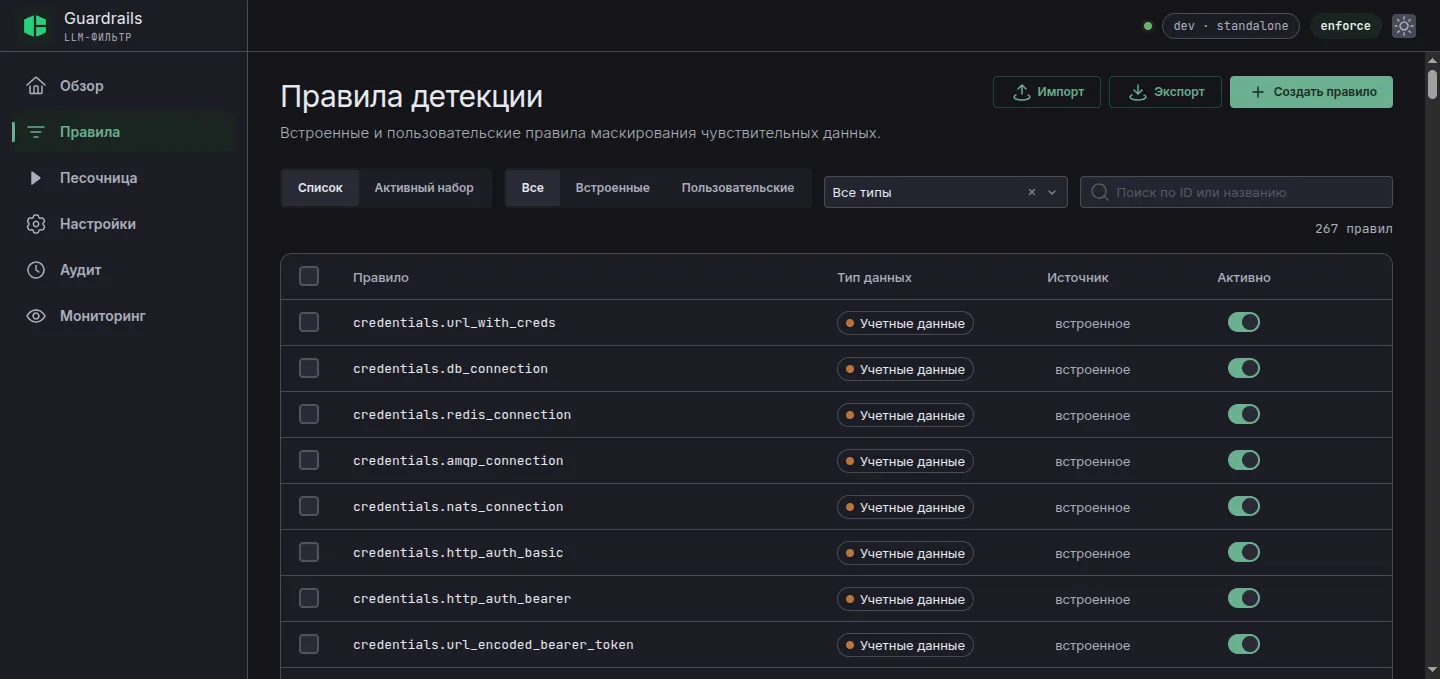Select the Все source filter
The height and width of the screenshot is (679, 1440).
(x=533, y=188)
